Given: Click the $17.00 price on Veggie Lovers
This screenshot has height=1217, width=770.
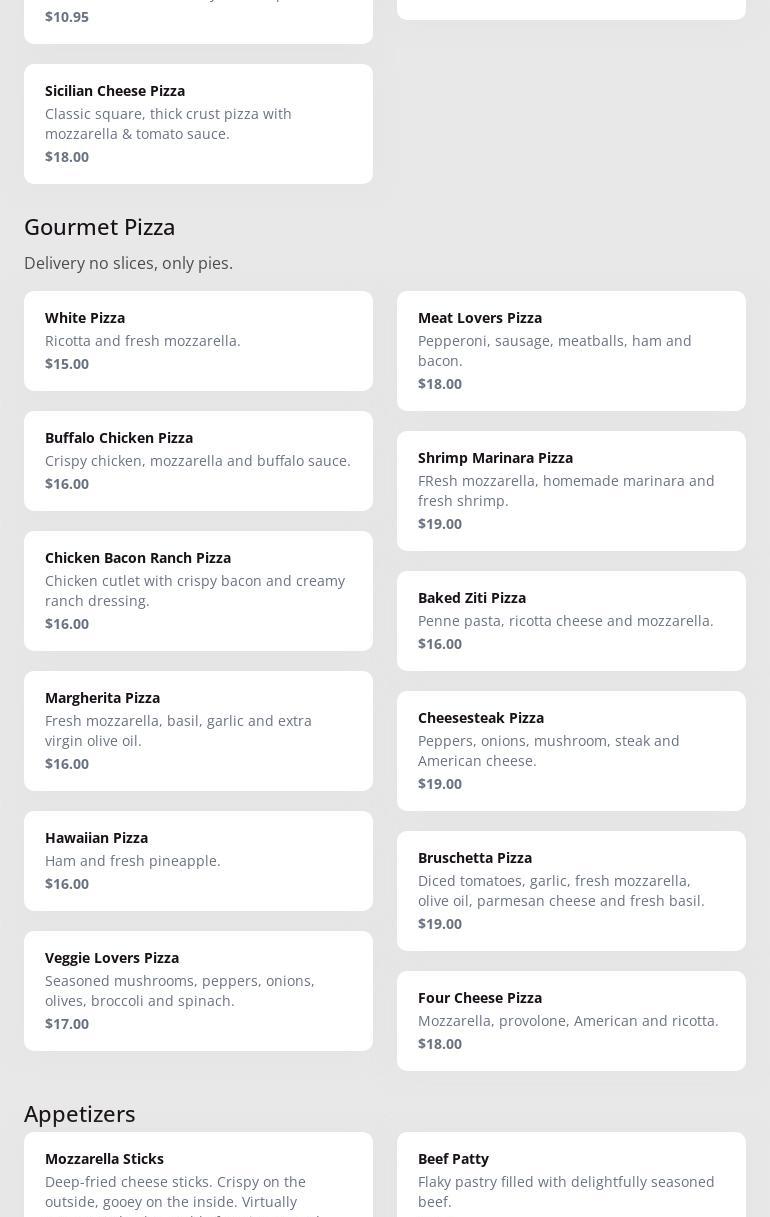Looking at the screenshot, I should click(x=67, y=1024).
